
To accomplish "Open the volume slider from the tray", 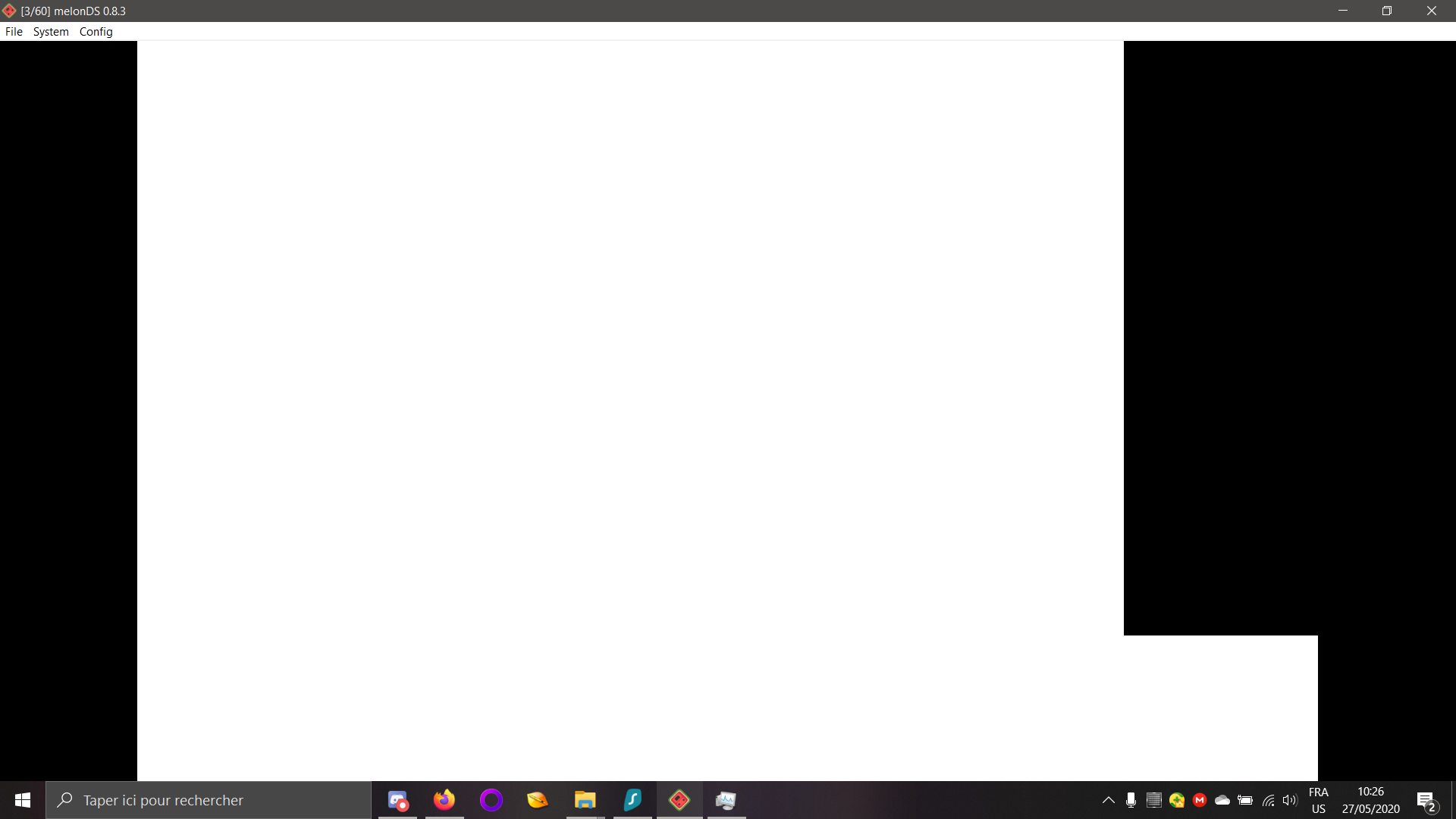I will 1291,799.
